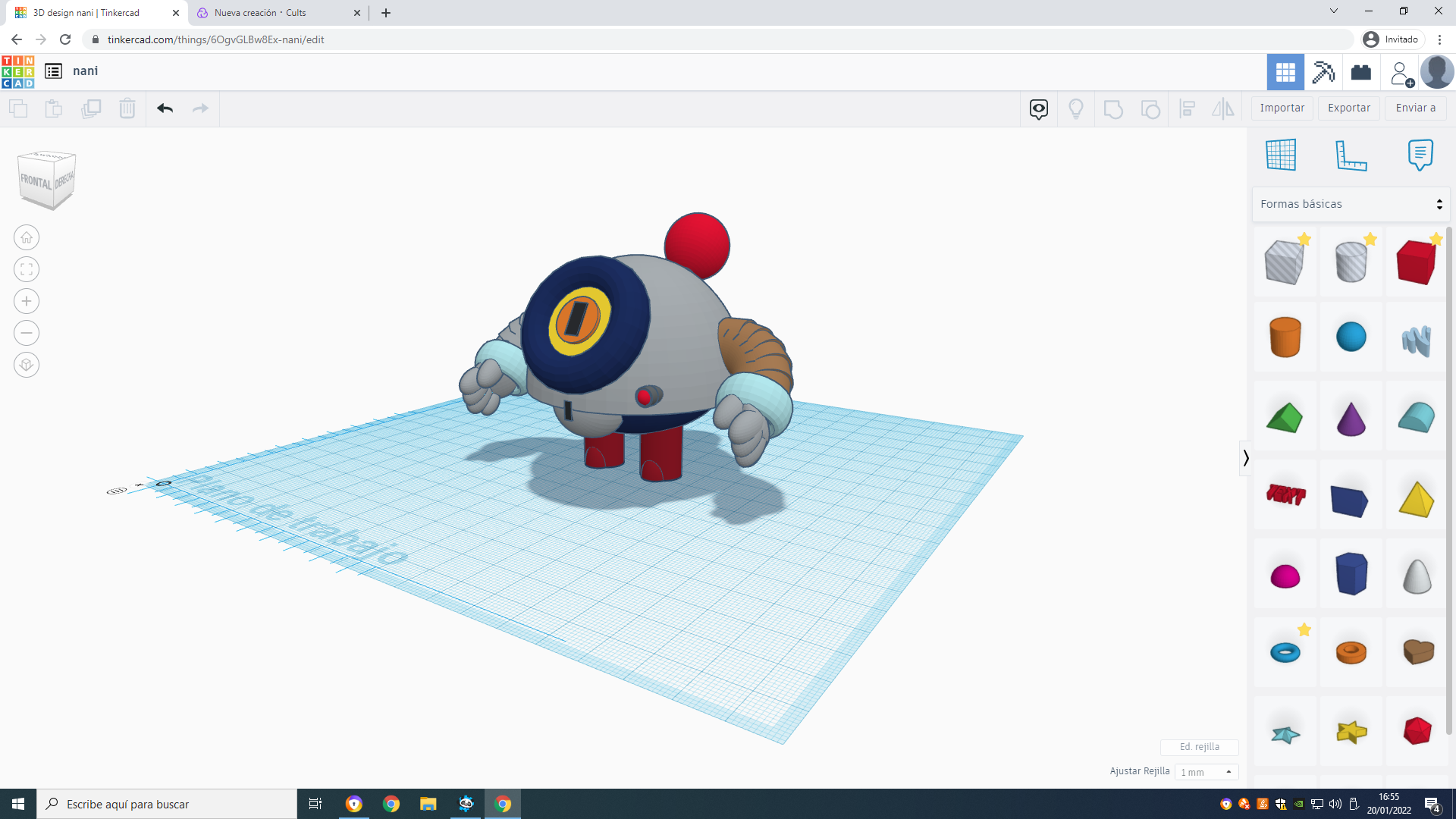Viewport: 1456px width, 819px height.
Task: Select the red box shape thumbnail
Action: (x=1416, y=262)
